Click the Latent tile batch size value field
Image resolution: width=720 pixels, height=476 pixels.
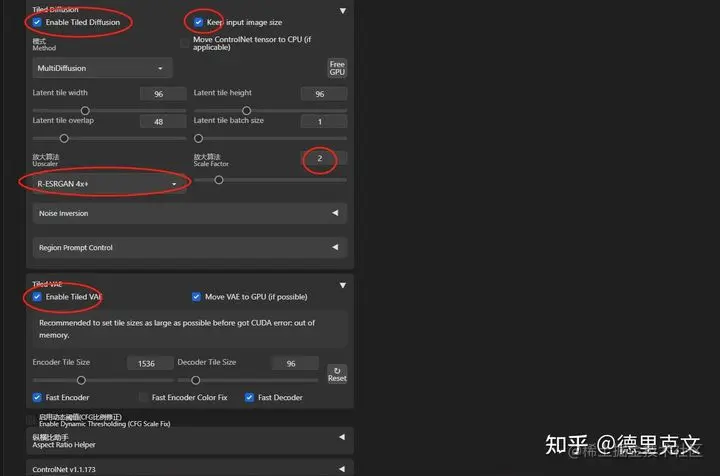point(324,122)
